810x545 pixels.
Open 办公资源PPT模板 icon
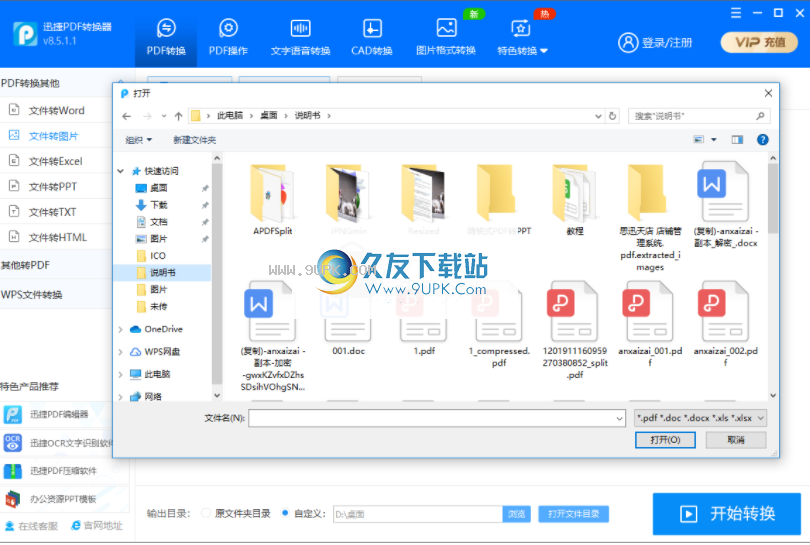click(x=13, y=499)
